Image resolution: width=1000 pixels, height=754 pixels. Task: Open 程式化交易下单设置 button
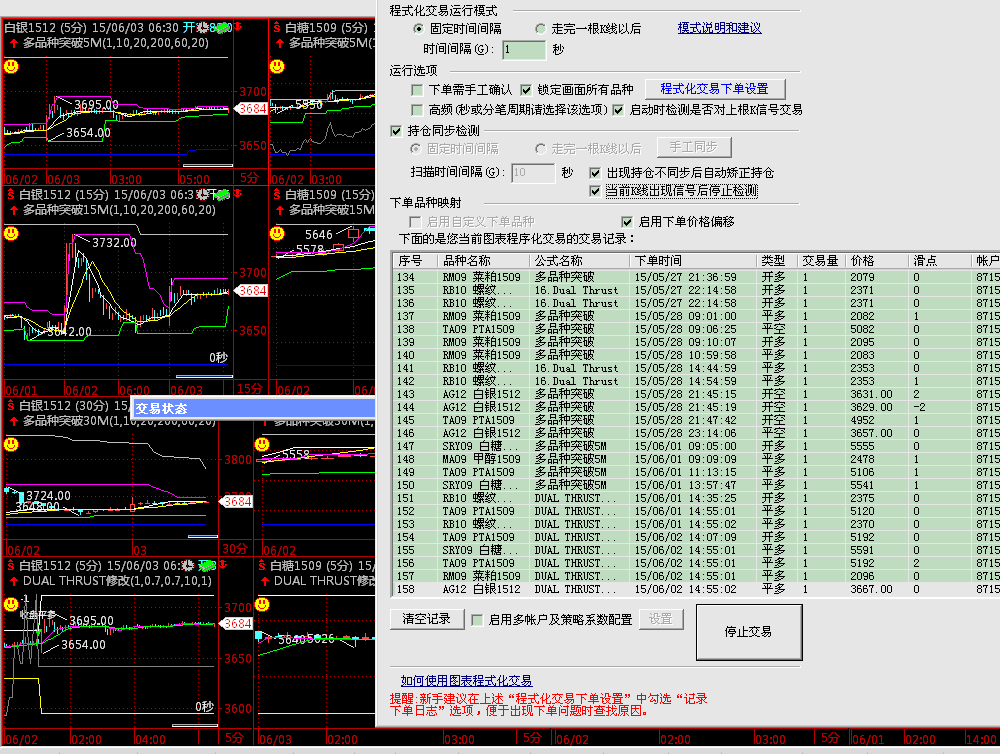pyautogui.click(x=714, y=89)
